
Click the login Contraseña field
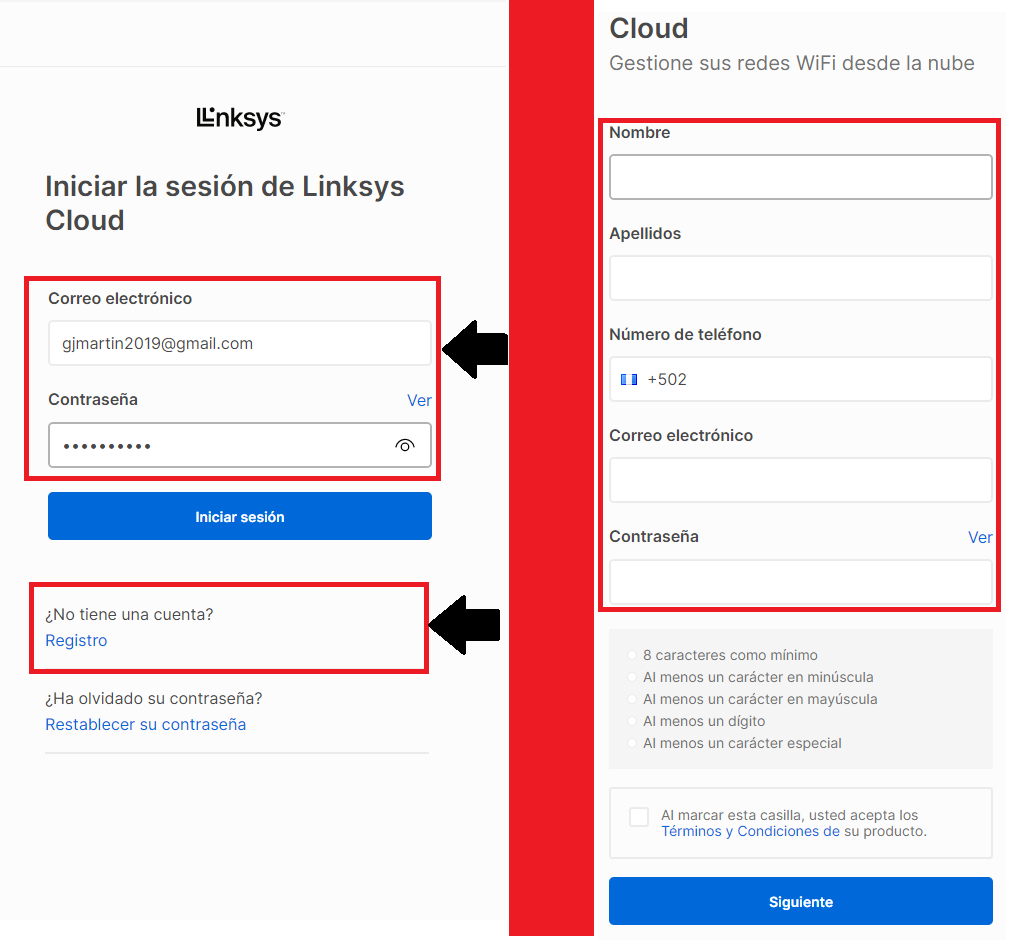click(x=220, y=446)
